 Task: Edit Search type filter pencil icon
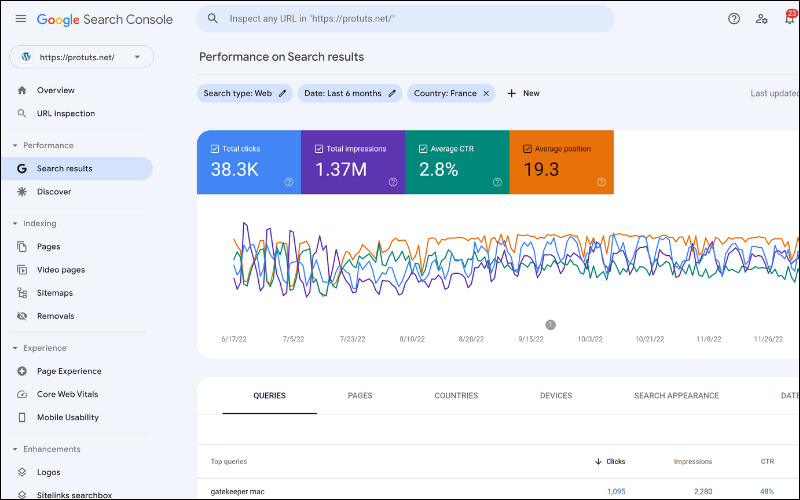(282, 93)
